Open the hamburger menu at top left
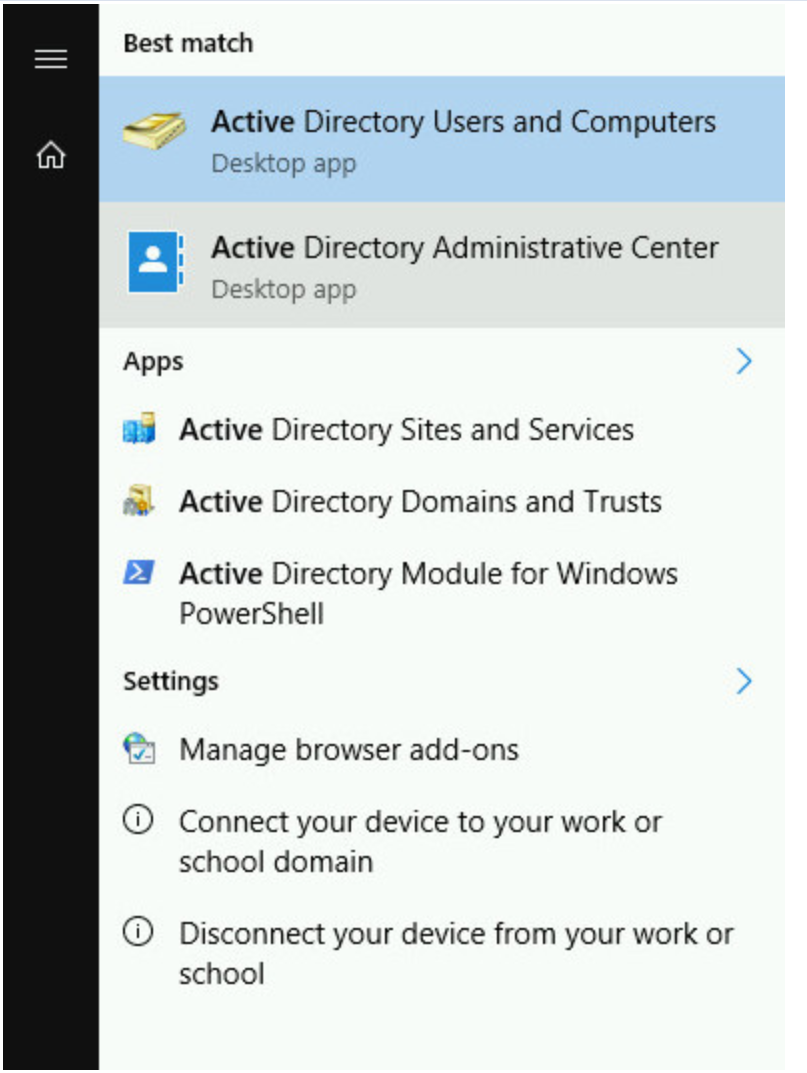The image size is (807, 1073). pos(50,60)
